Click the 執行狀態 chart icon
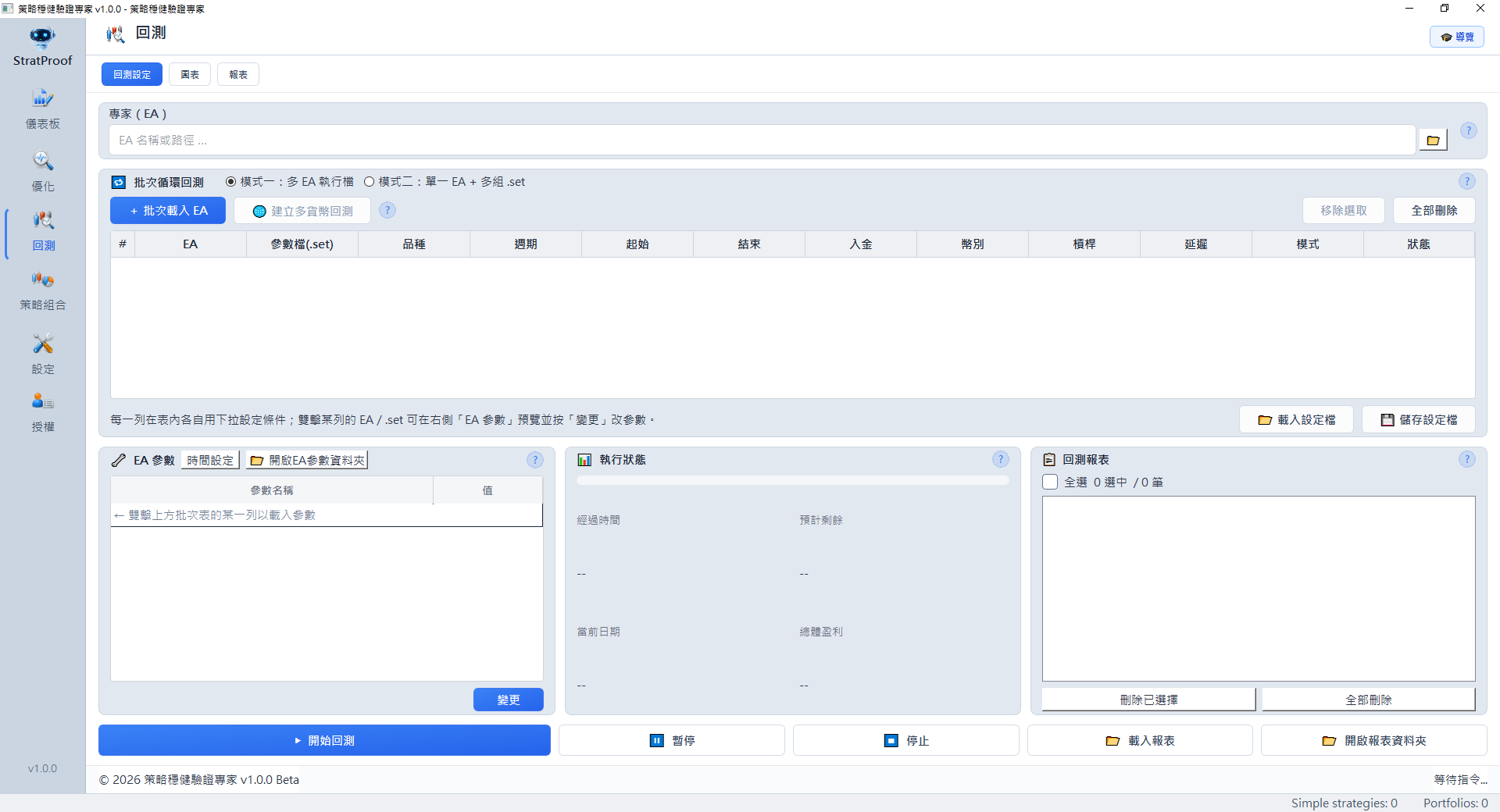 (584, 460)
